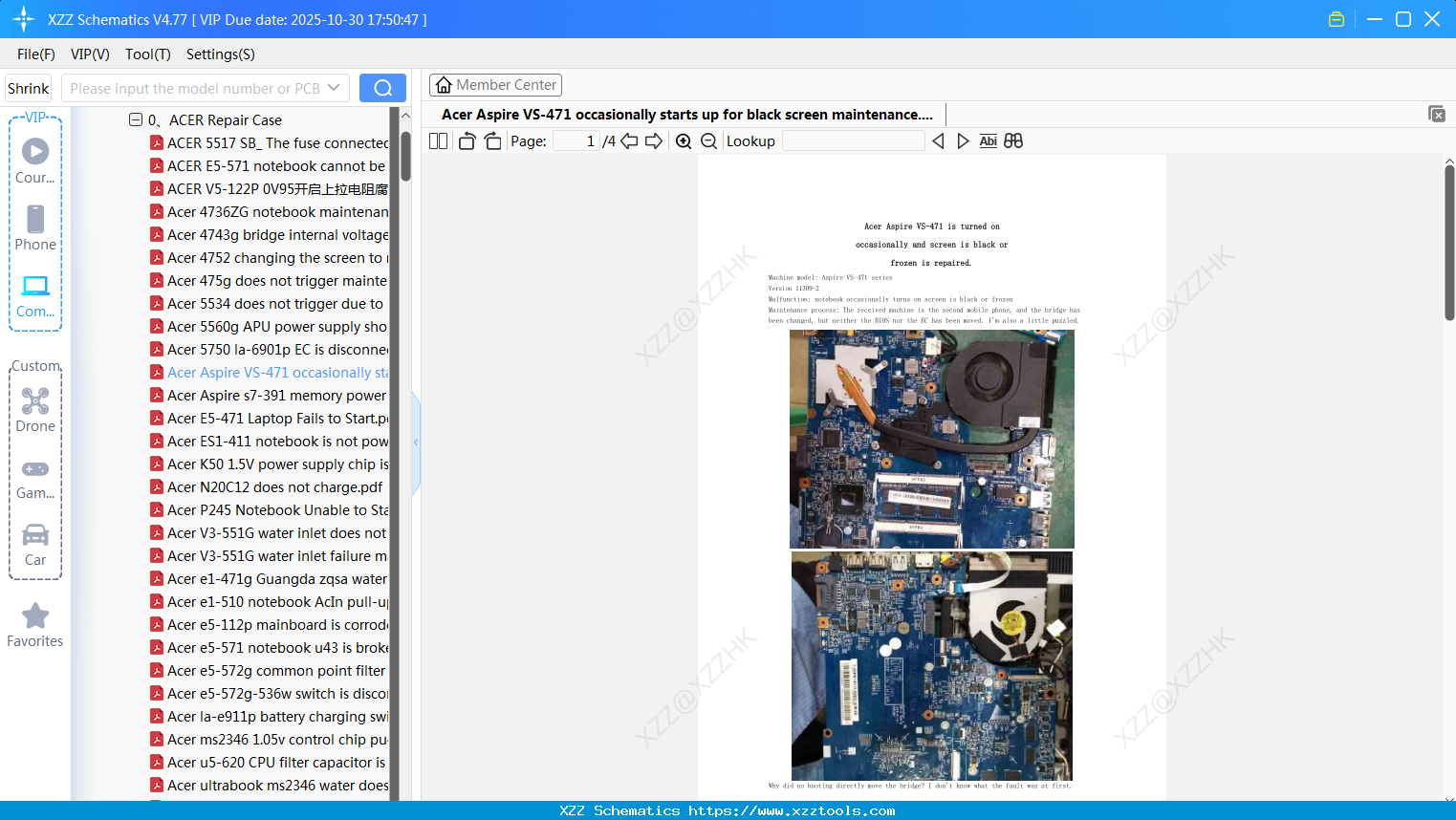The image size is (1456, 820).
Task: Collapse the left panel with the side handle
Action: (x=416, y=442)
